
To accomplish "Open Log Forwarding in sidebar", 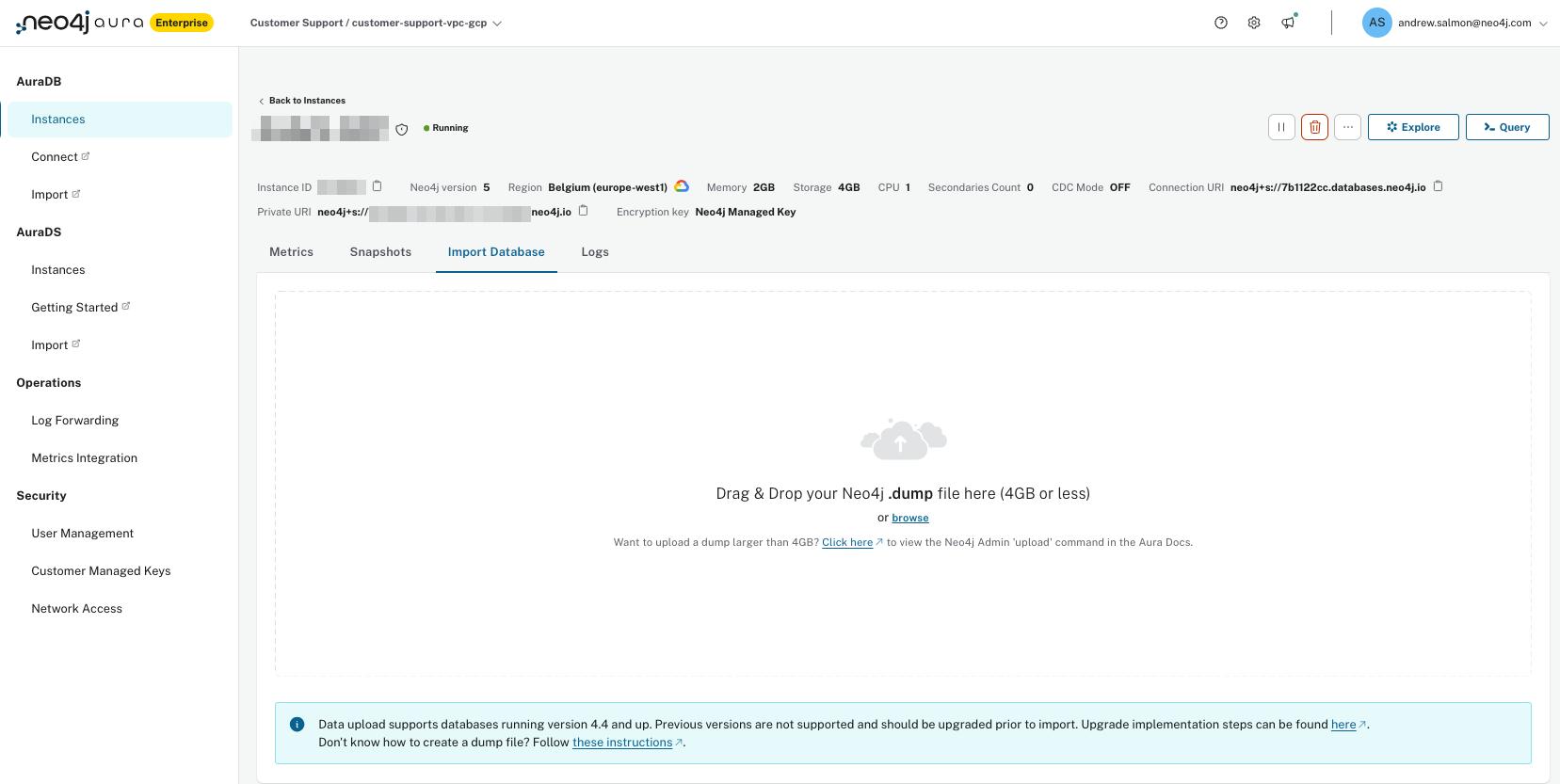I will click(75, 421).
